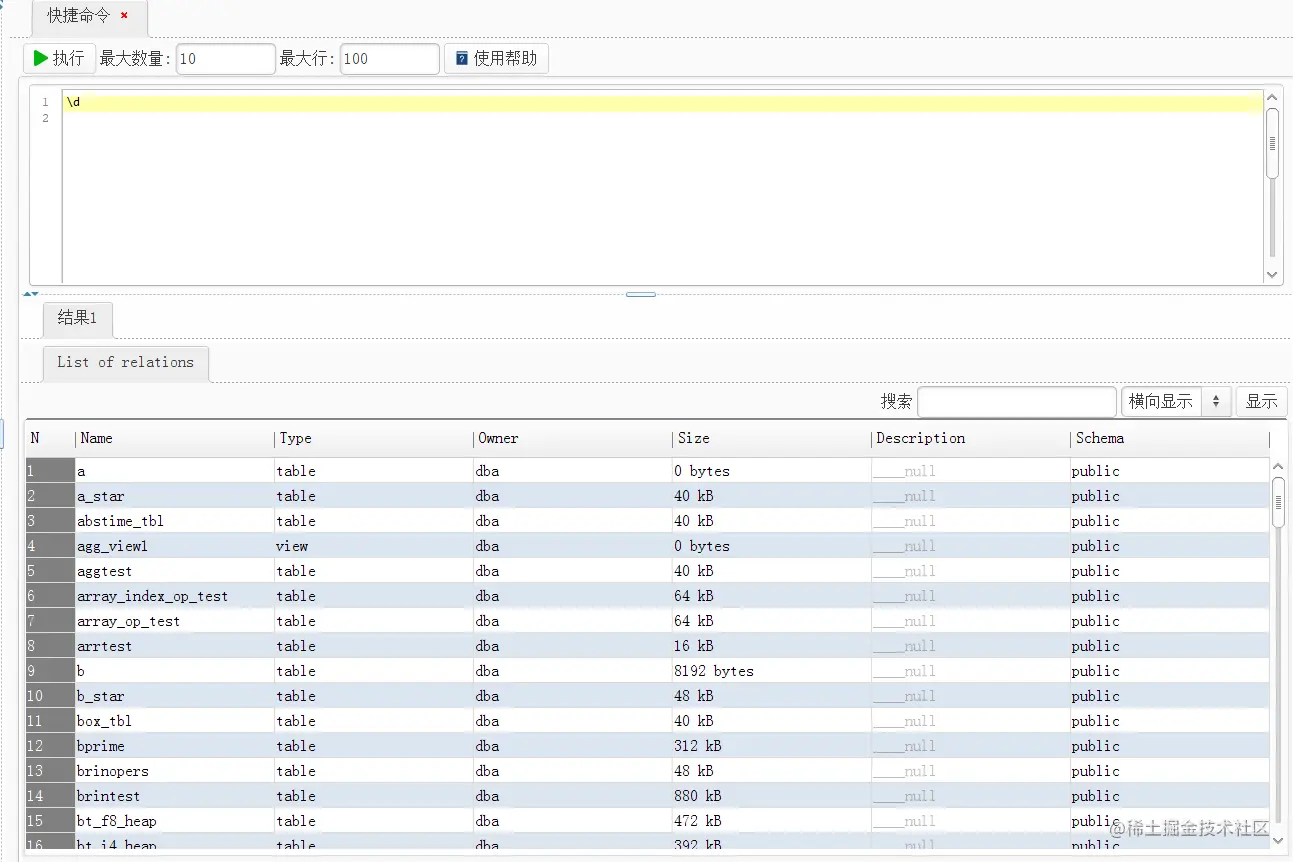
Task: Select the bprime name cell
Action: click(x=174, y=746)
